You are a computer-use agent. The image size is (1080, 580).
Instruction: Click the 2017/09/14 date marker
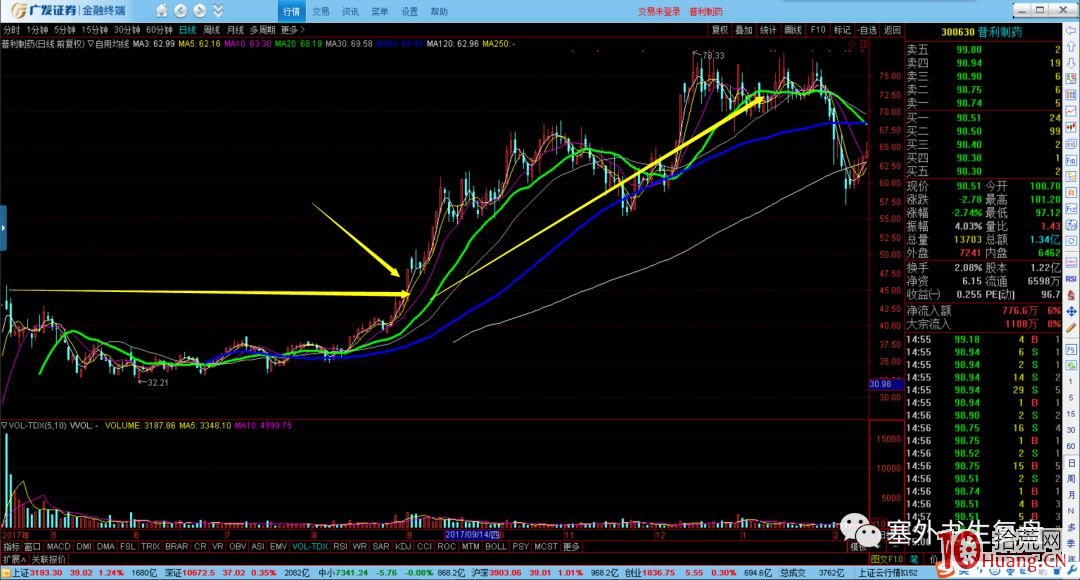[x=472, y=535]
